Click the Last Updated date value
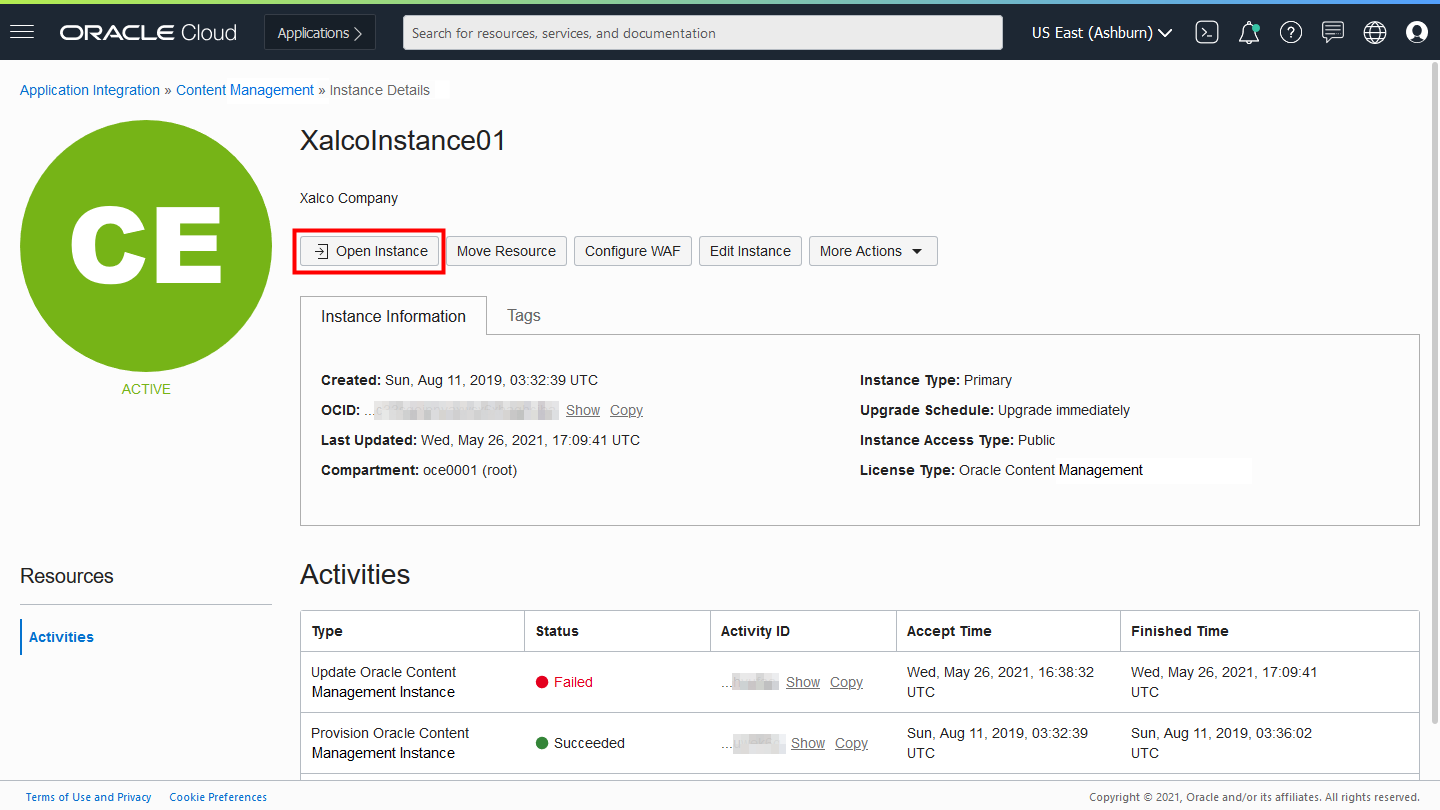The height and width of the screenshot is (810, 1440). (x=531, y=440)
